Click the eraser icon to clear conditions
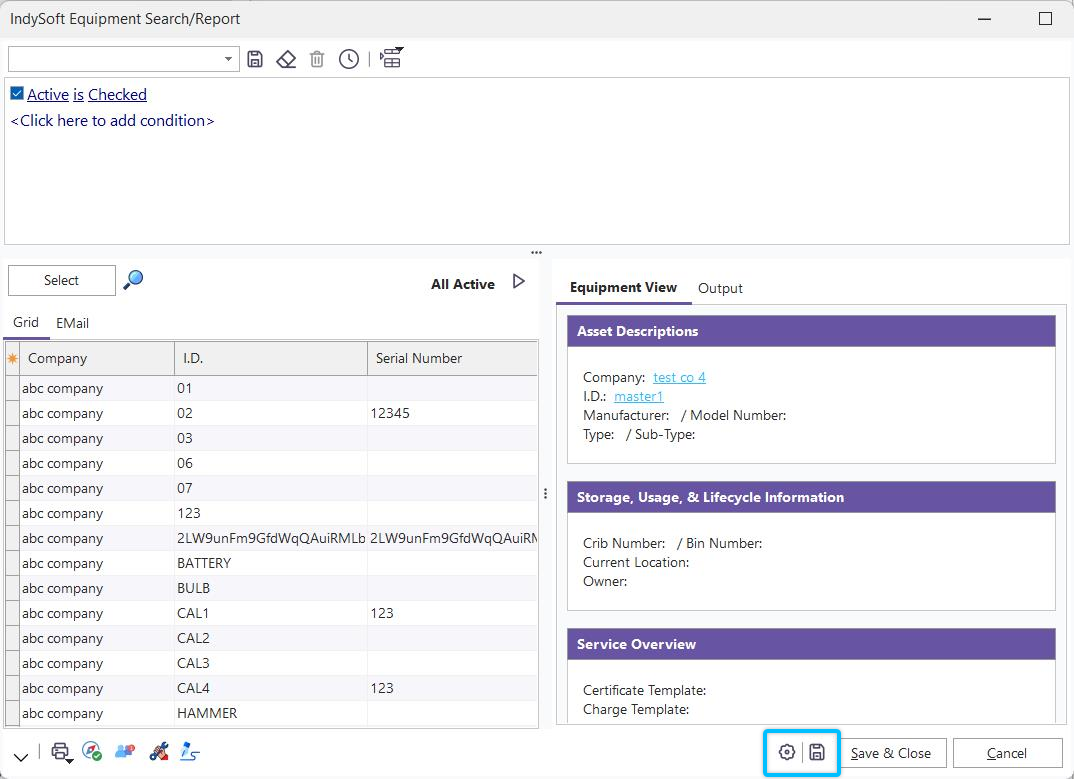Image resolution: width=1074 pixels, height=779 pixels. tap(286, 59)
